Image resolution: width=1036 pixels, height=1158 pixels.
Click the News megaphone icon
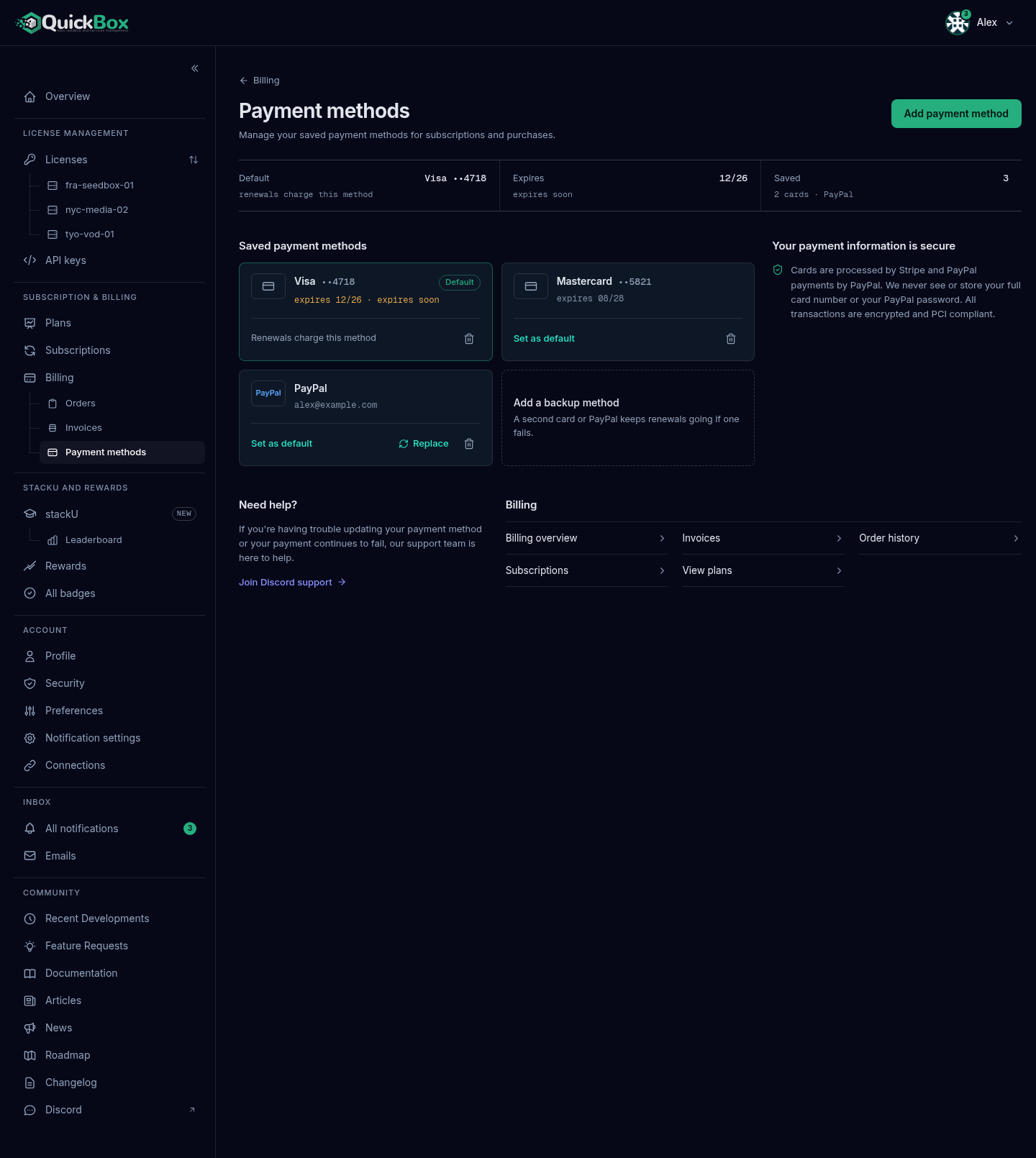click(x=29, y=1028)
